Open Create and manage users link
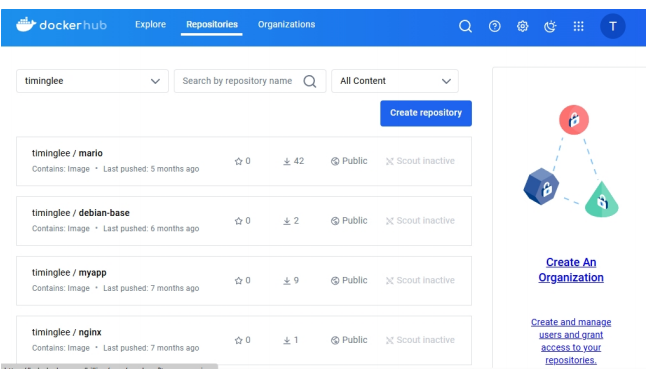This screenshot has width=651, height=369. 571,341
